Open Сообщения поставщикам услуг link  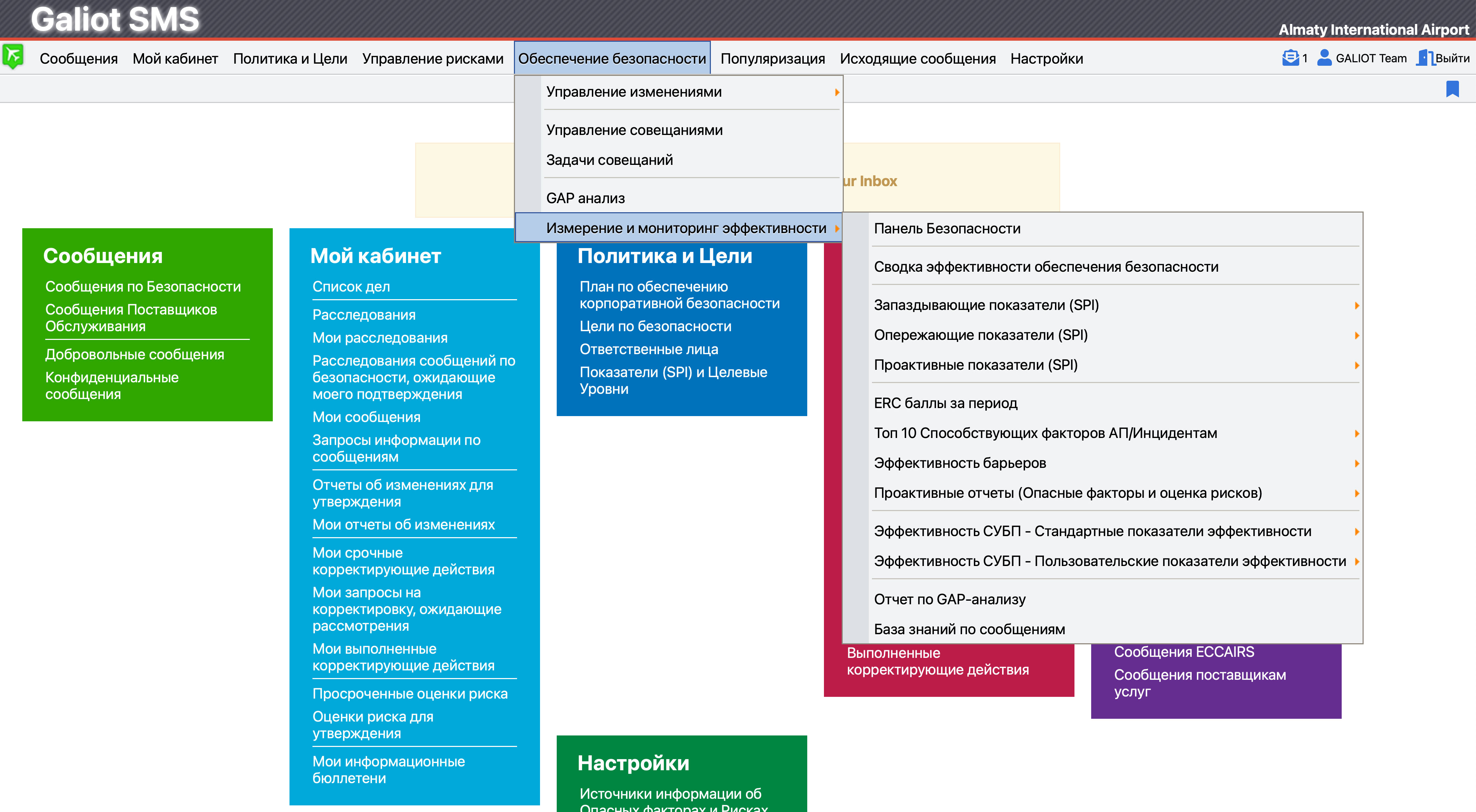click(x=1200, y=683)
